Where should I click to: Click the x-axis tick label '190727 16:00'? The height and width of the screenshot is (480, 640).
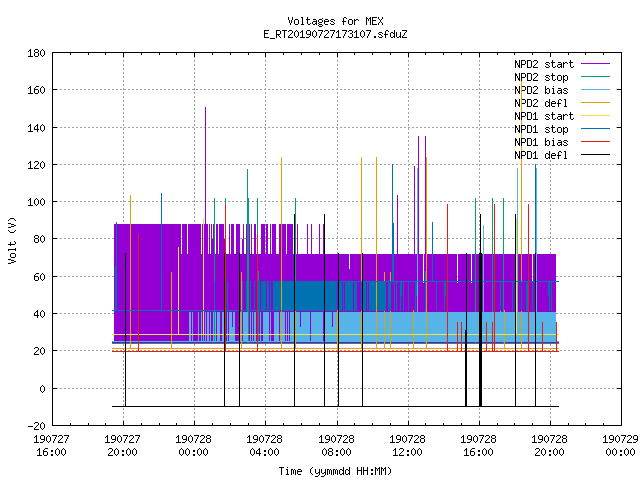click(51, 446)
